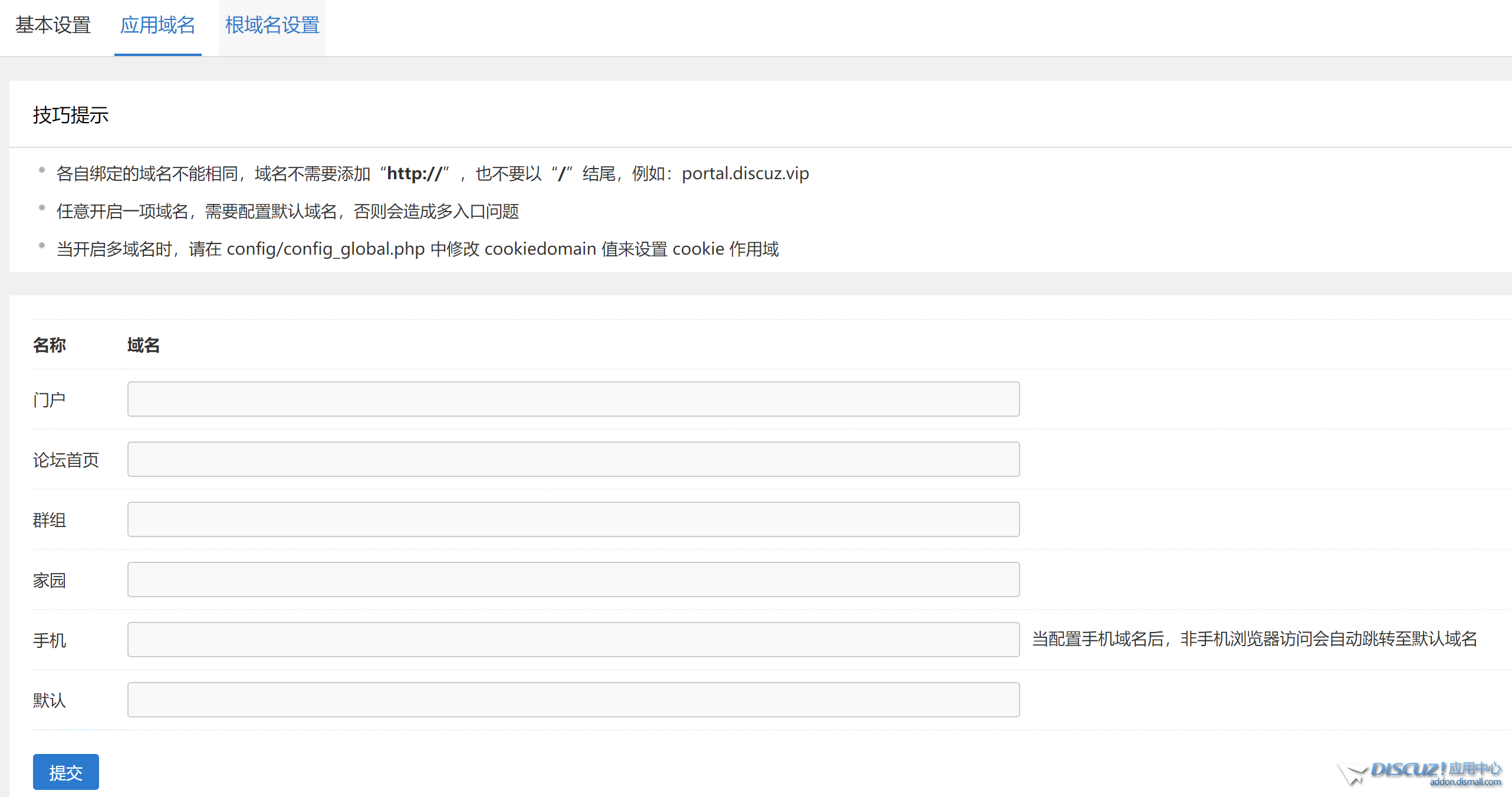This screenshot has width=1512, height=797.
Task: Focus the 默认 domain input field
Action: [573, 700]
